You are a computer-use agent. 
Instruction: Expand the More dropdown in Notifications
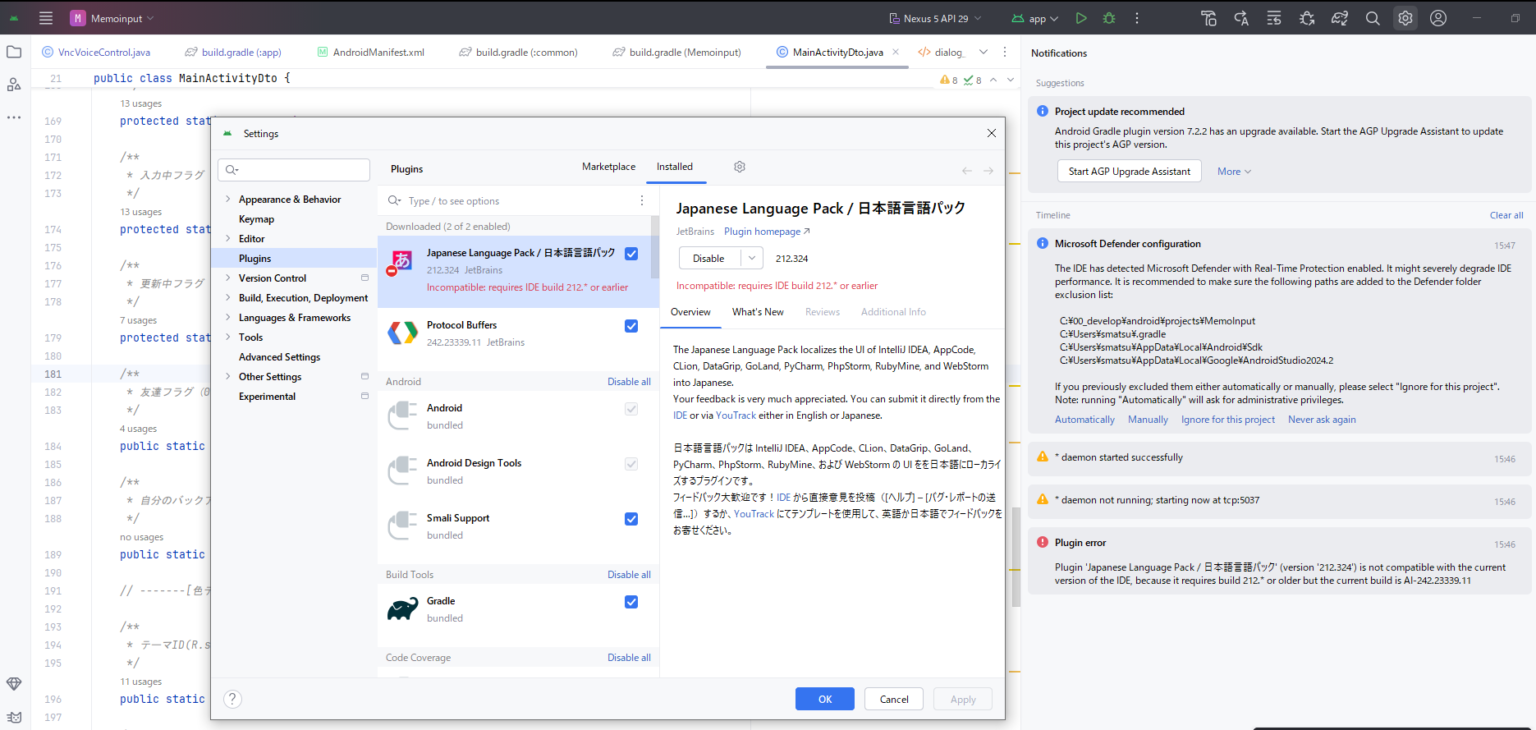(1234, 172)
